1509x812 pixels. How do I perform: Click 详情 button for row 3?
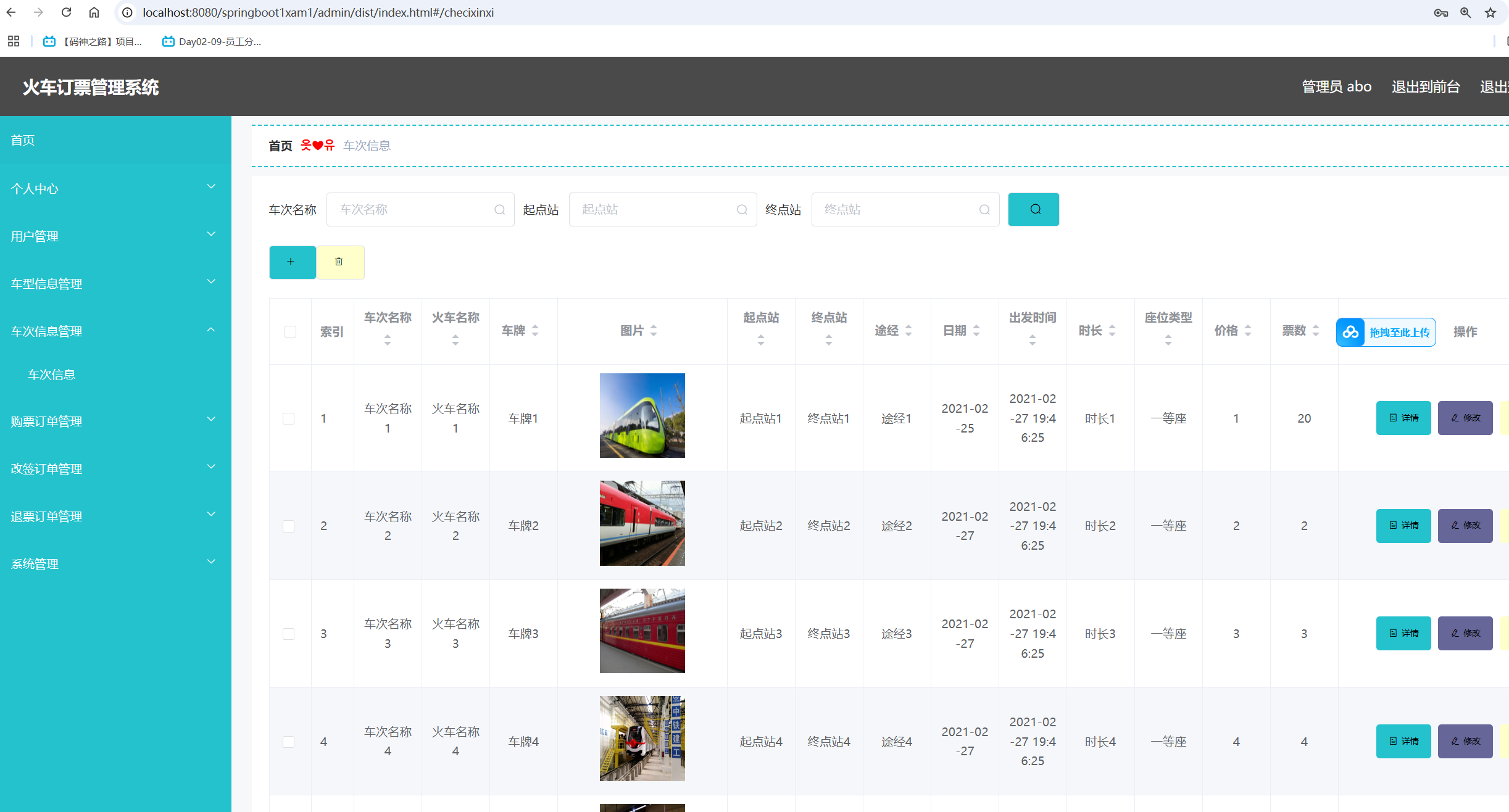(1403, 634)
